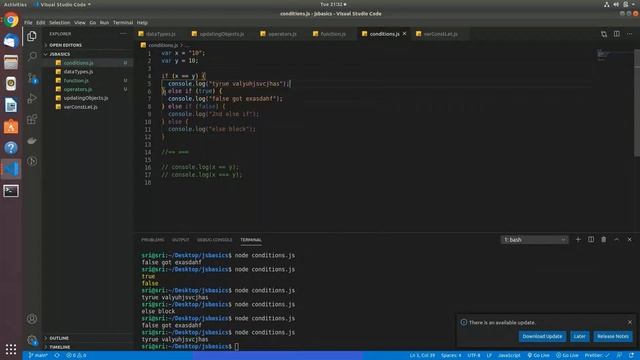Viewport: 640px width, 360px height.
Task: Open the Search view in activity bar
Action: tap(32, 56)
